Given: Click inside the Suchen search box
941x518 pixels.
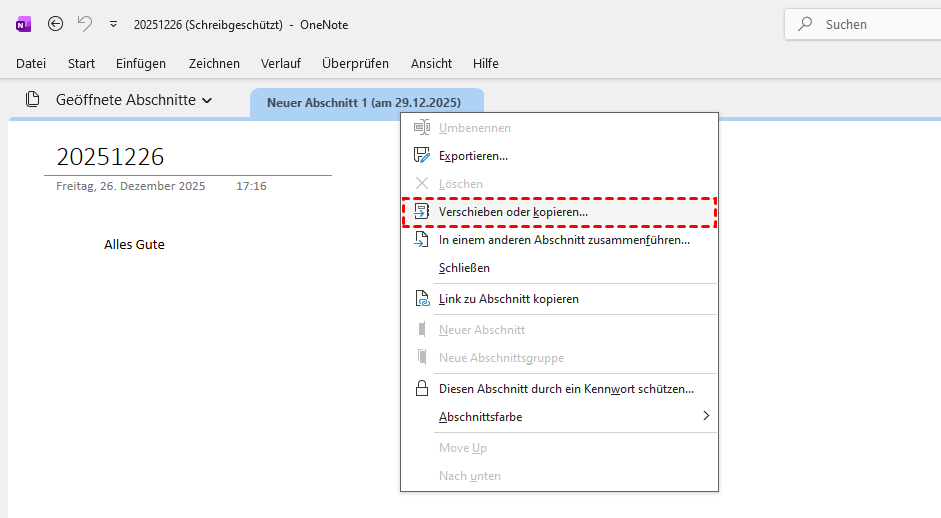Looking at the screenshot, I should 870,24.
